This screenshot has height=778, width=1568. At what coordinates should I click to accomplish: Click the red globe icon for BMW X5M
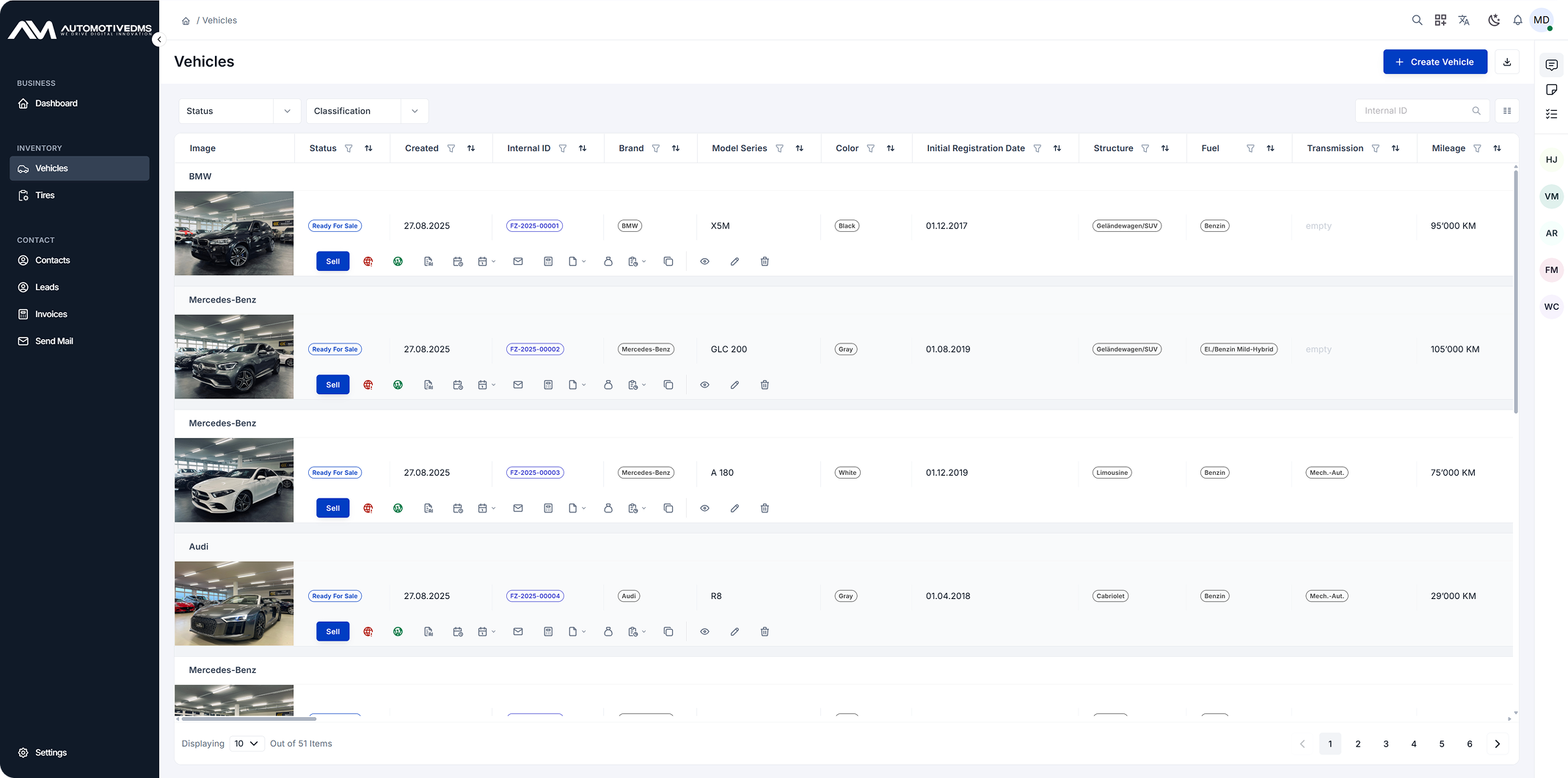[x=368, y=261]
